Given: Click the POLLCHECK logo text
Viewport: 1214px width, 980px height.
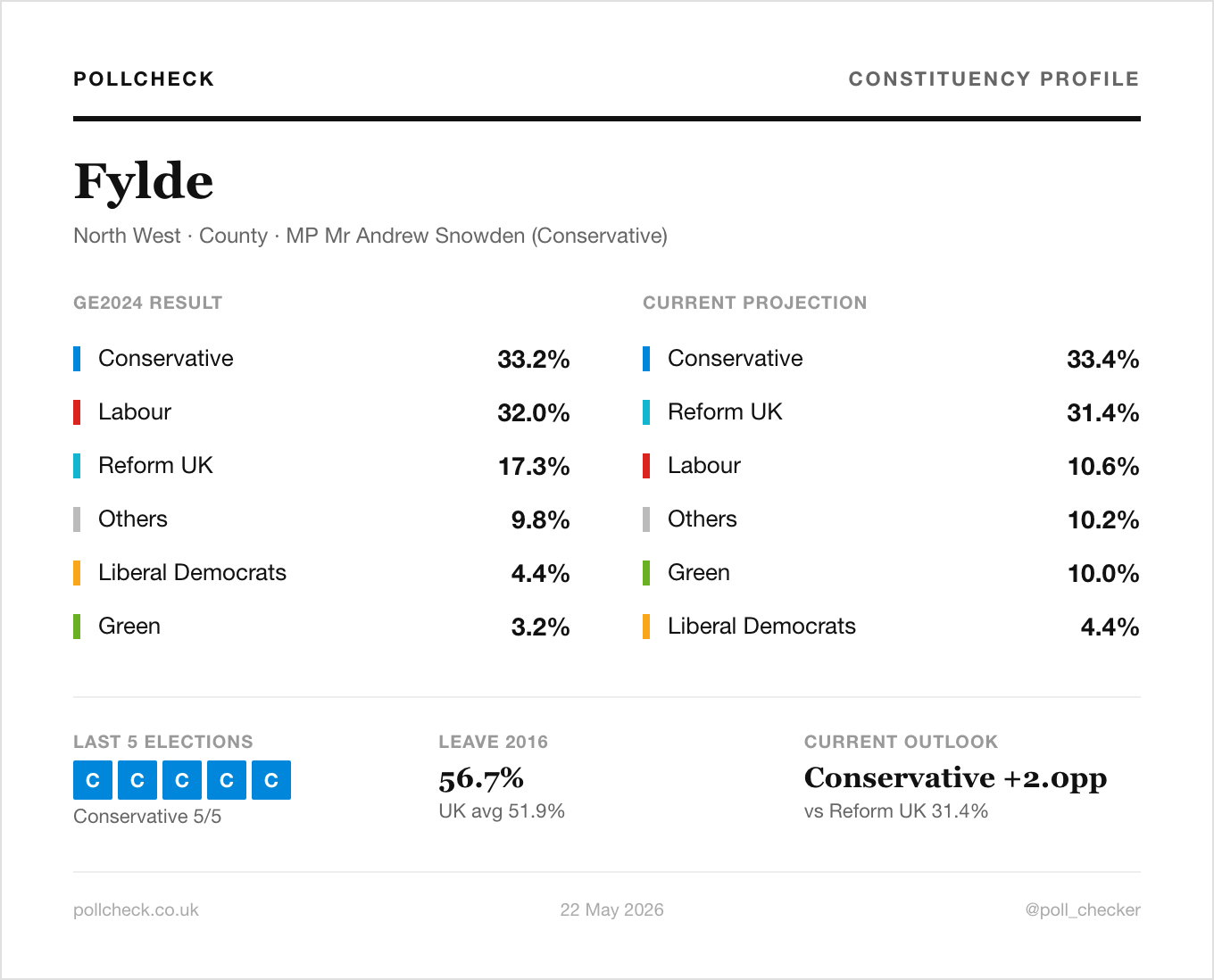Looking at the screenshot, I should [144, 79].
